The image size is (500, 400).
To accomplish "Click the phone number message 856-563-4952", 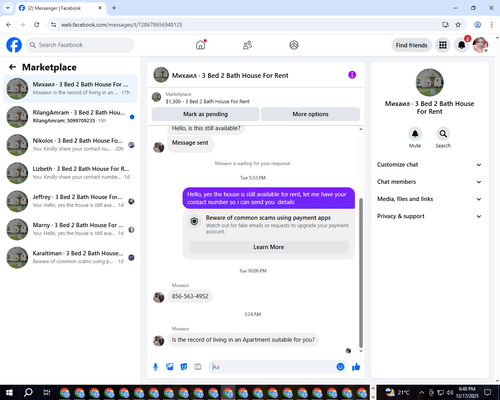I will [190, 296].
